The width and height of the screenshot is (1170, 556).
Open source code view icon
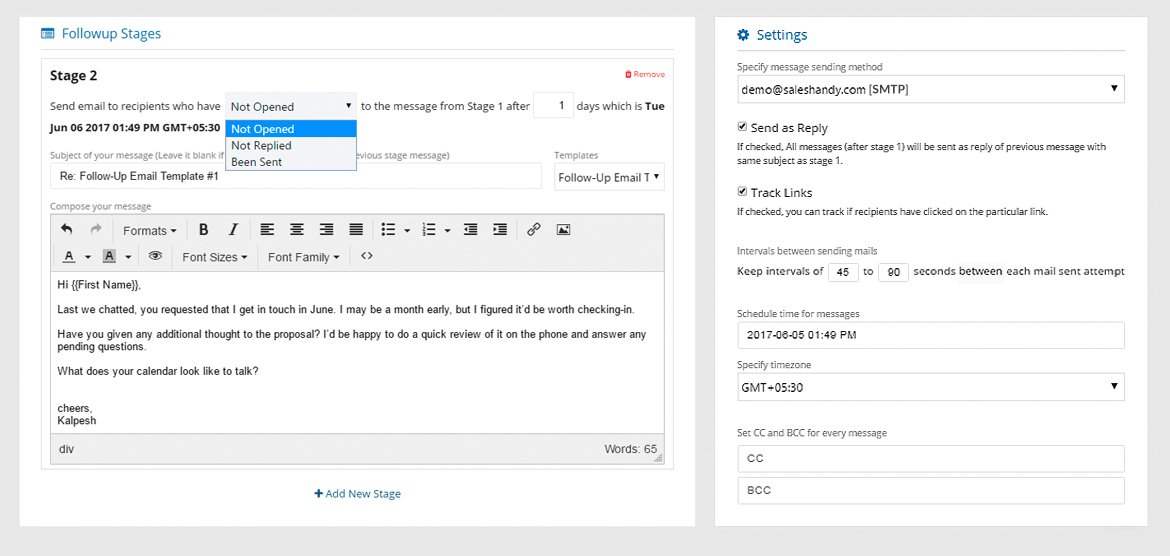pyautogui.click(x=366, y=256)
